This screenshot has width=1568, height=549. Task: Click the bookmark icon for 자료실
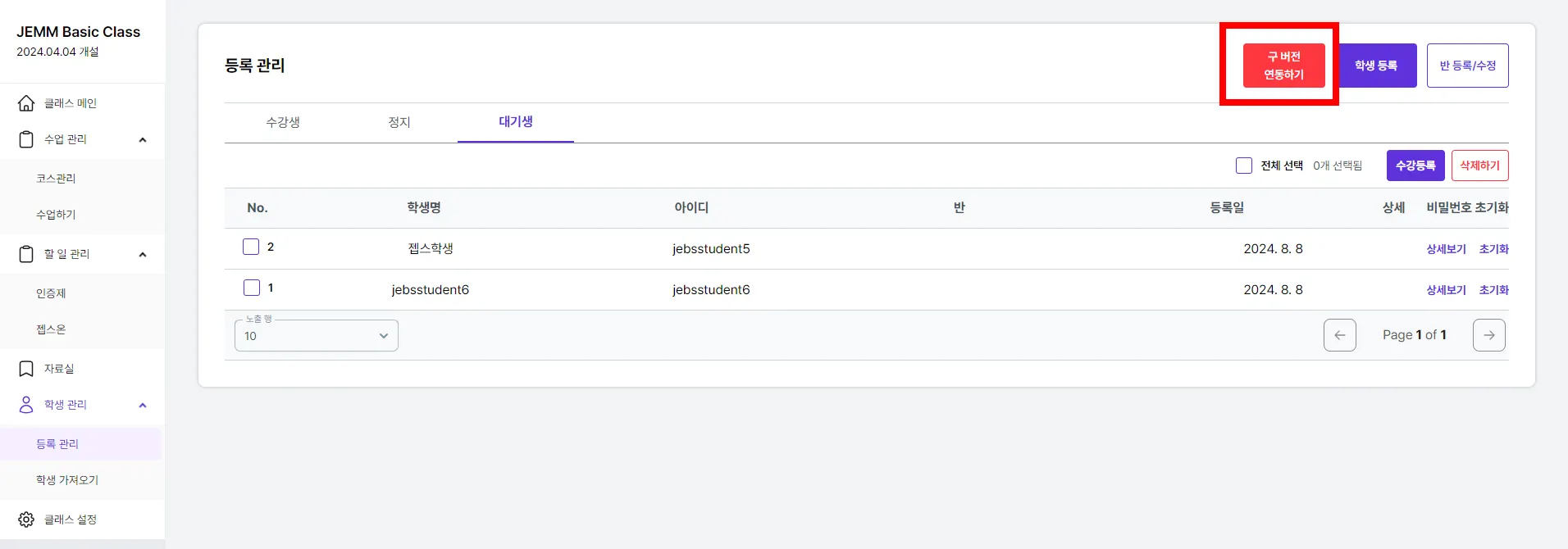click(x=26, y=369)
